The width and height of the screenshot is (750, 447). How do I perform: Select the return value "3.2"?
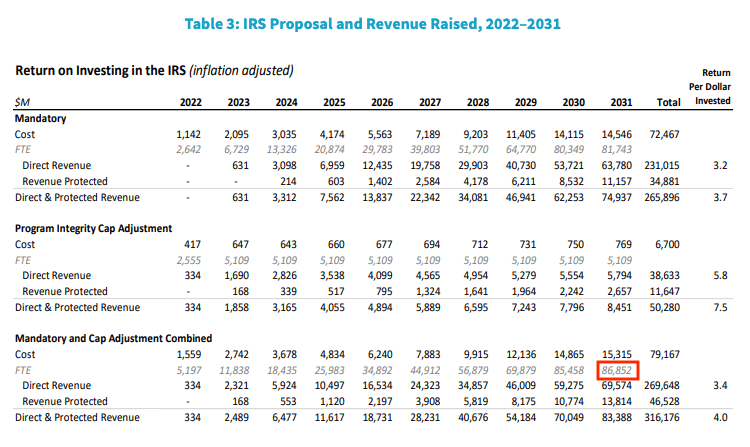point(720,165)
